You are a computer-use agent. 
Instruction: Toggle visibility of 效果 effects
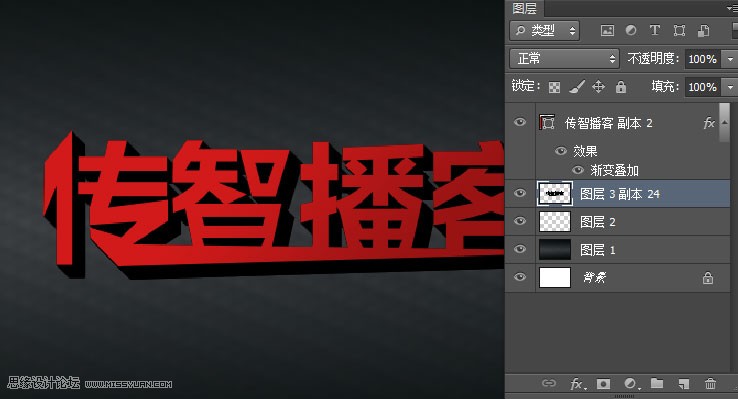pos(560,151)
